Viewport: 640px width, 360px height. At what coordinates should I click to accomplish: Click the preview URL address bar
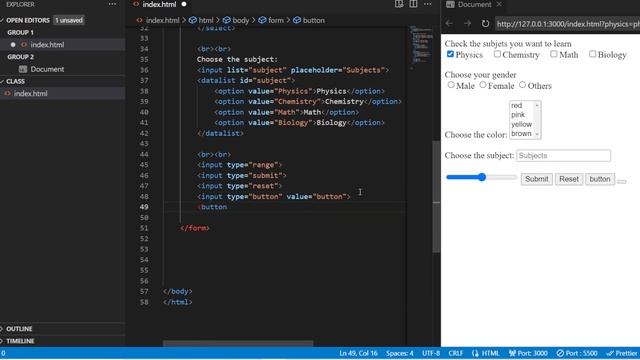(567, 24)
